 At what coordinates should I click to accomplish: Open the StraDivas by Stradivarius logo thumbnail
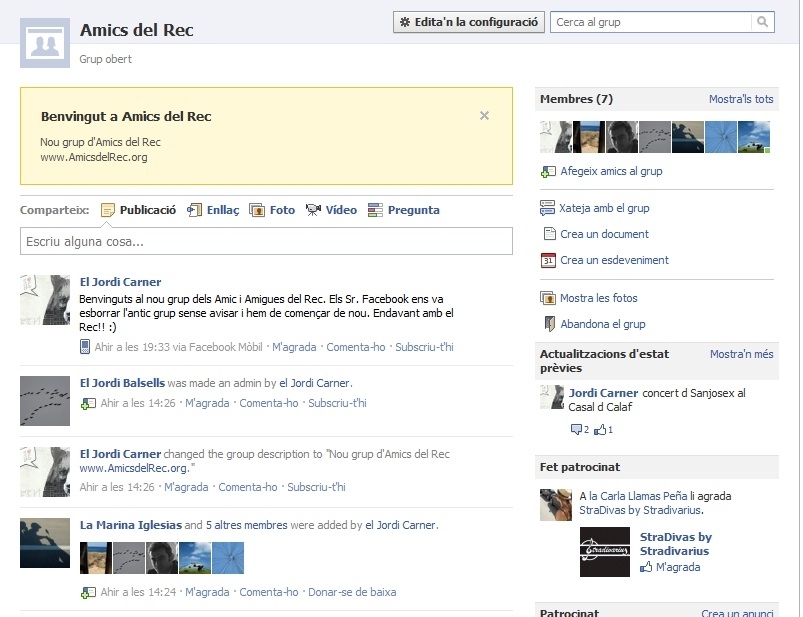click(x=605, y=552)
